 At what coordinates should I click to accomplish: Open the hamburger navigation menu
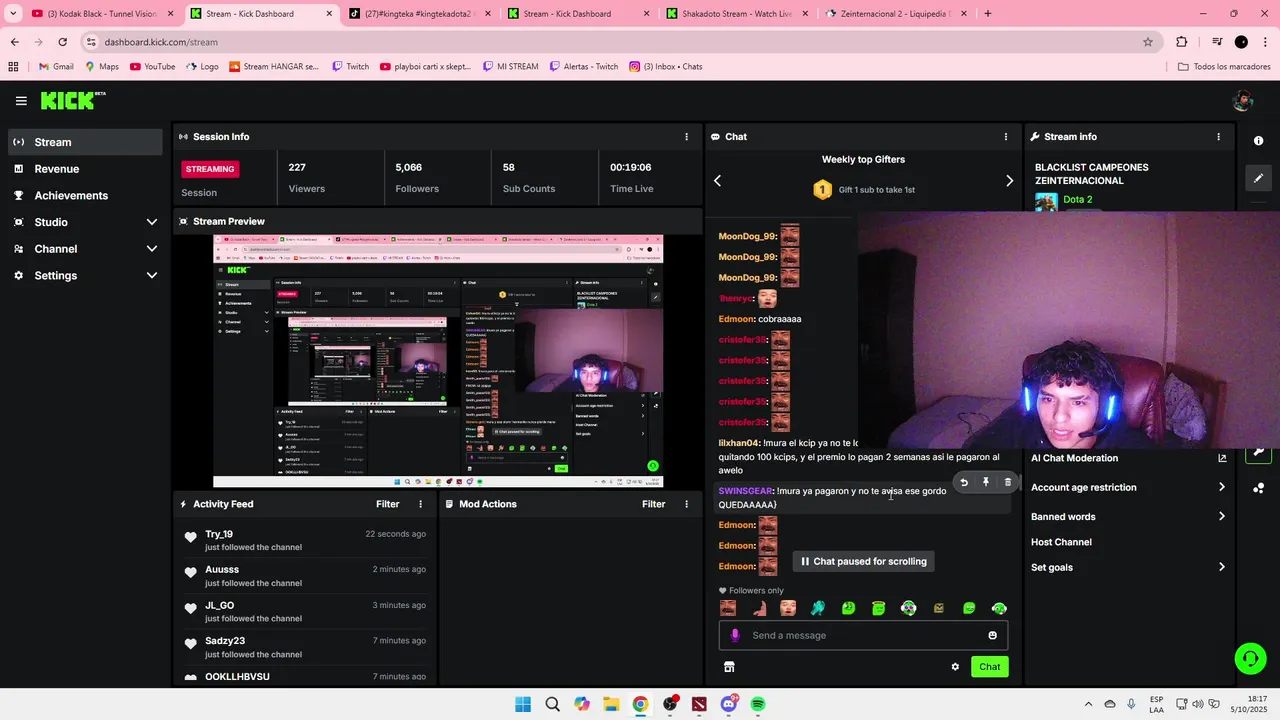21,101
